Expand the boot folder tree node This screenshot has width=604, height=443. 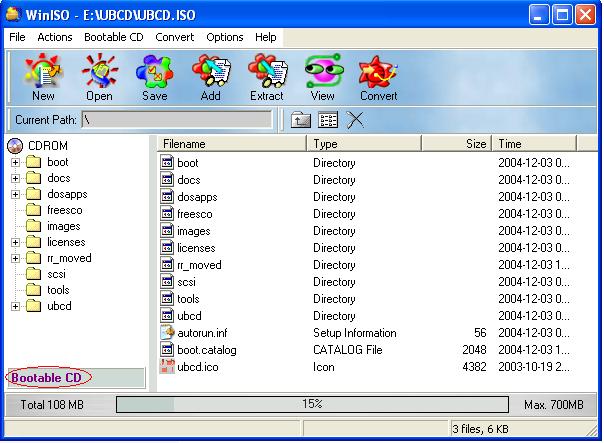coord(16,162)
